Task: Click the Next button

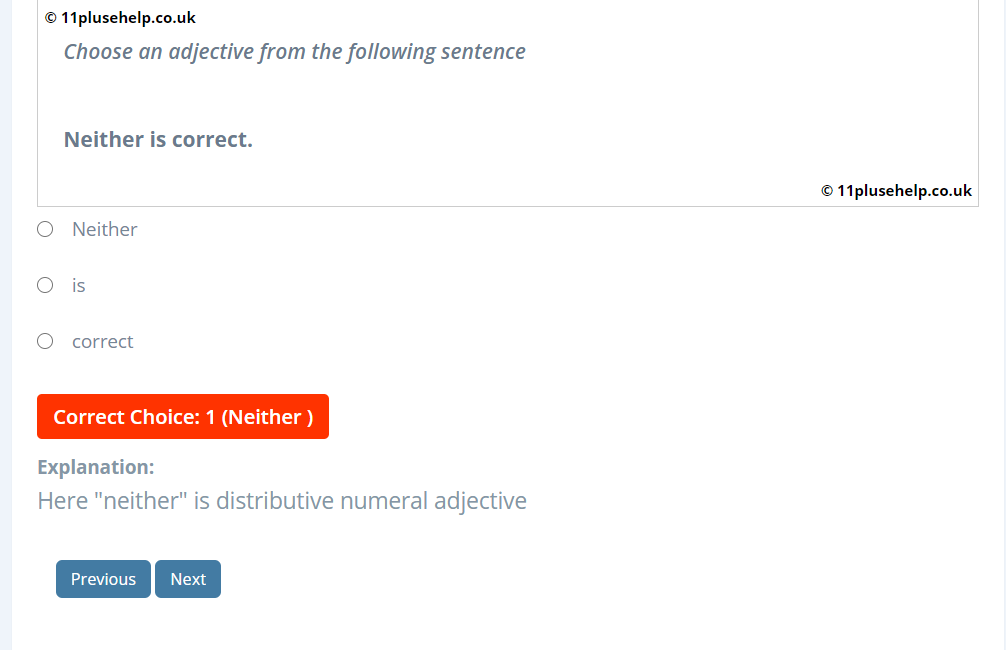Action: pos(187,578)
